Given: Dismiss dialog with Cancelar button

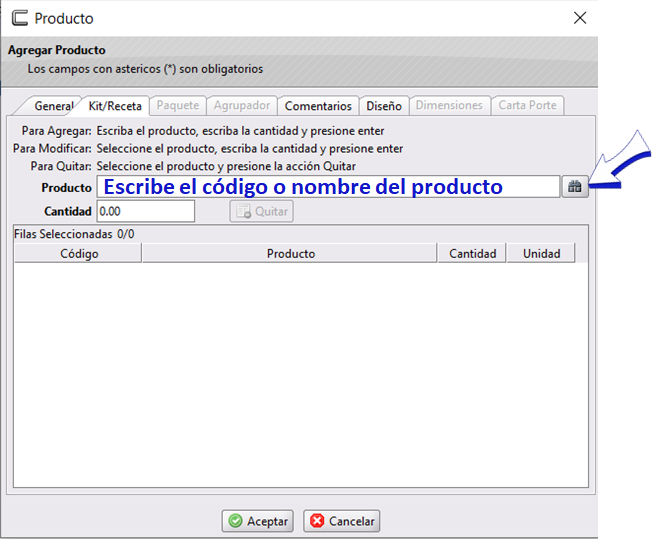Looking at the screenshot, I should (342, 521).
